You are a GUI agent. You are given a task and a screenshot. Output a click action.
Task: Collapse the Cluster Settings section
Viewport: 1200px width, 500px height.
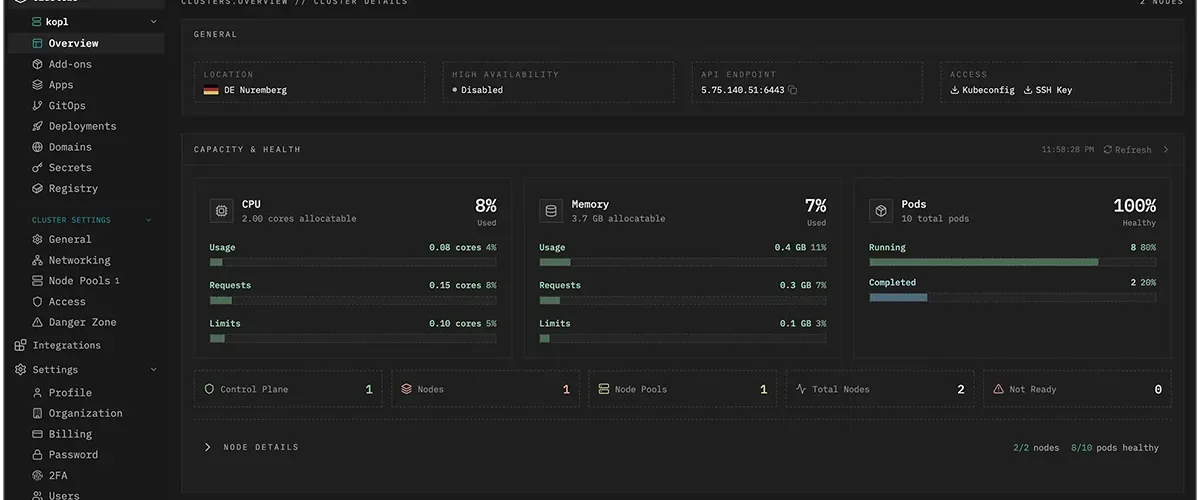(x=149, y=220)
